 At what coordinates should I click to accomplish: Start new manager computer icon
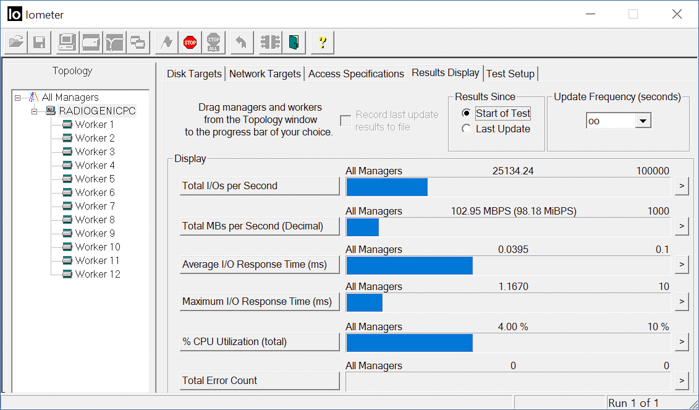[67, 43]
